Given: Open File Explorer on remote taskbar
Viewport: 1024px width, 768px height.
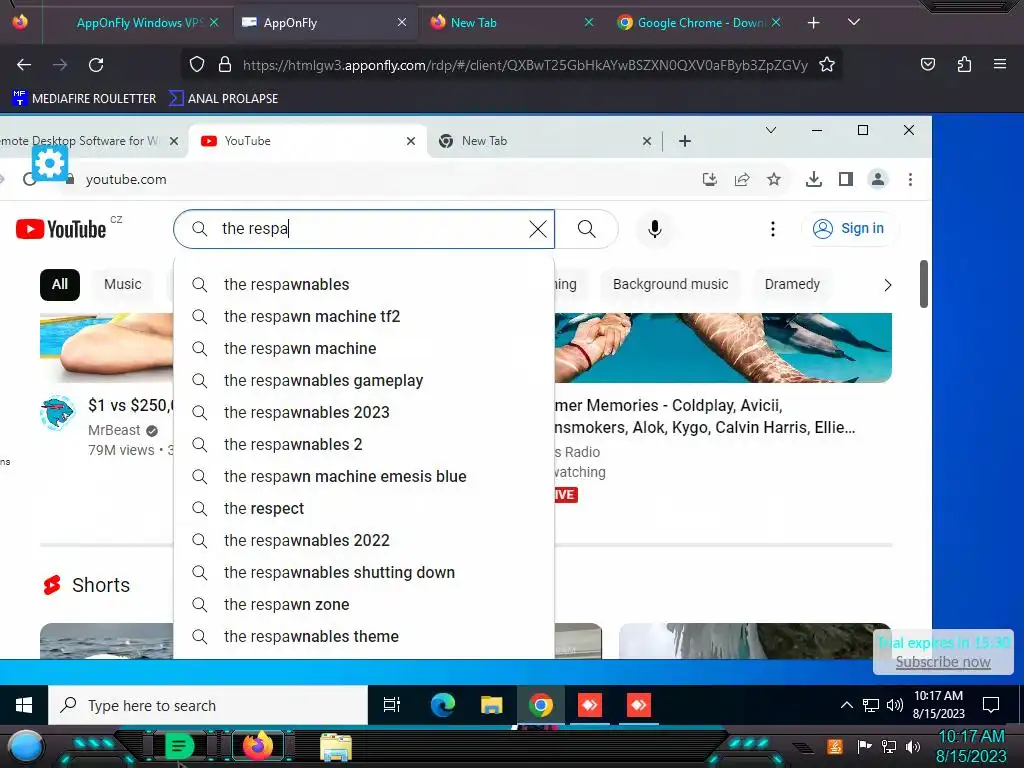Looking at the screenshot, I should pyautogui.click(x=491, y=705).
